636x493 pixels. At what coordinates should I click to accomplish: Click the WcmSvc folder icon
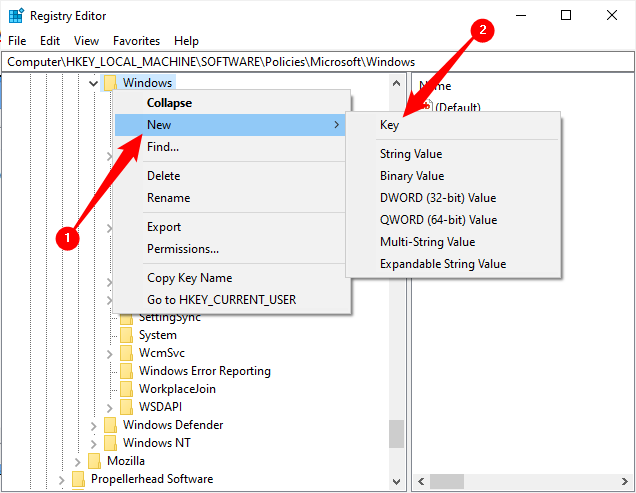point(127,353)
